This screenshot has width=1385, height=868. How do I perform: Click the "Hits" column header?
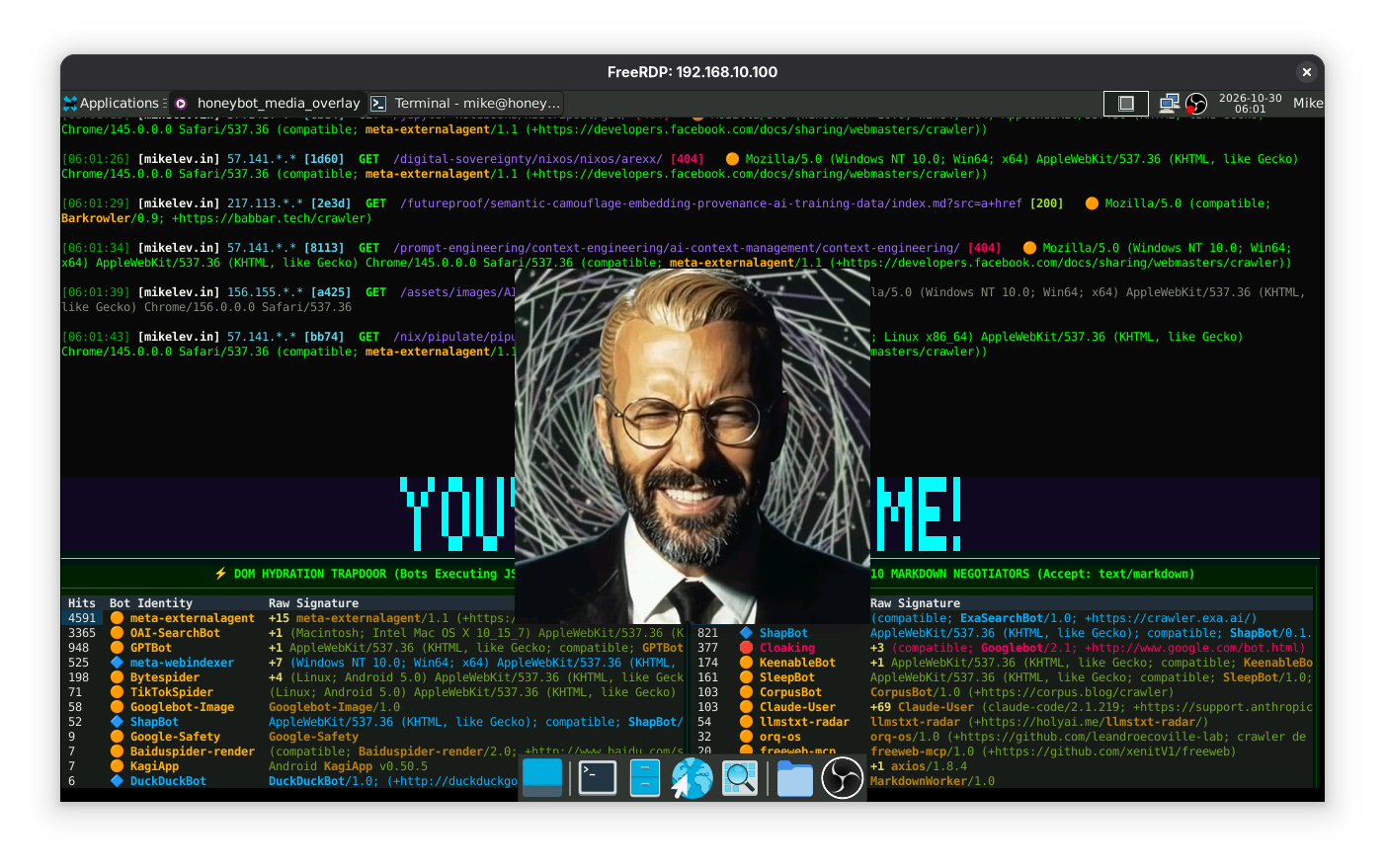82,603
